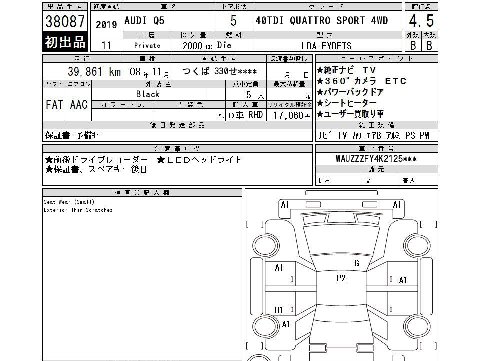Screen dimensions: 481x361
Task: Select the G mark on the windshield
Action: pos(357,263)
